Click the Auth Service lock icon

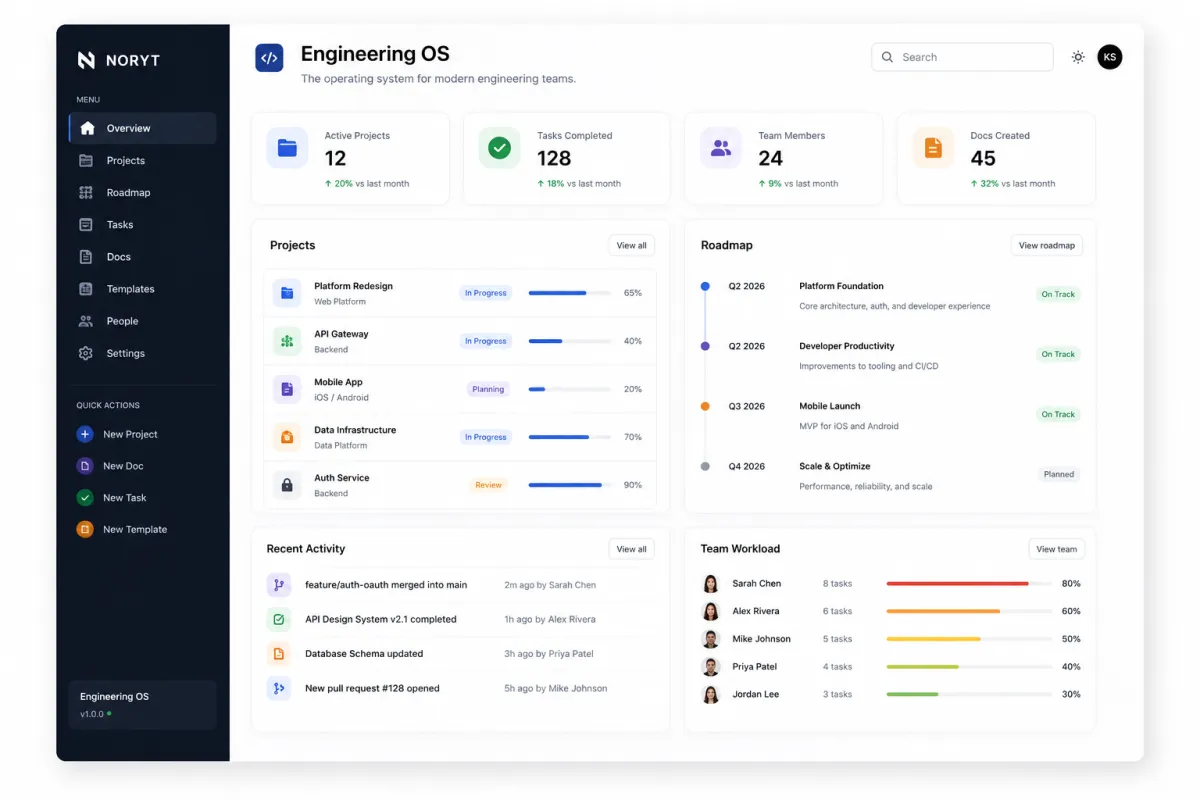click(287, 485)
